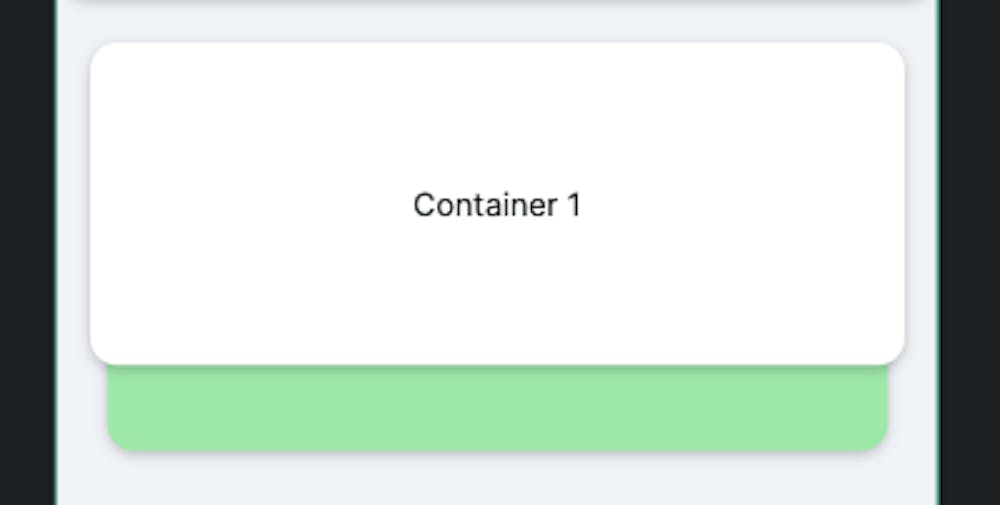This screenshot has width=1000, height=505.
Task: Click the "Container 1" label text
Action: click(497, 205)
